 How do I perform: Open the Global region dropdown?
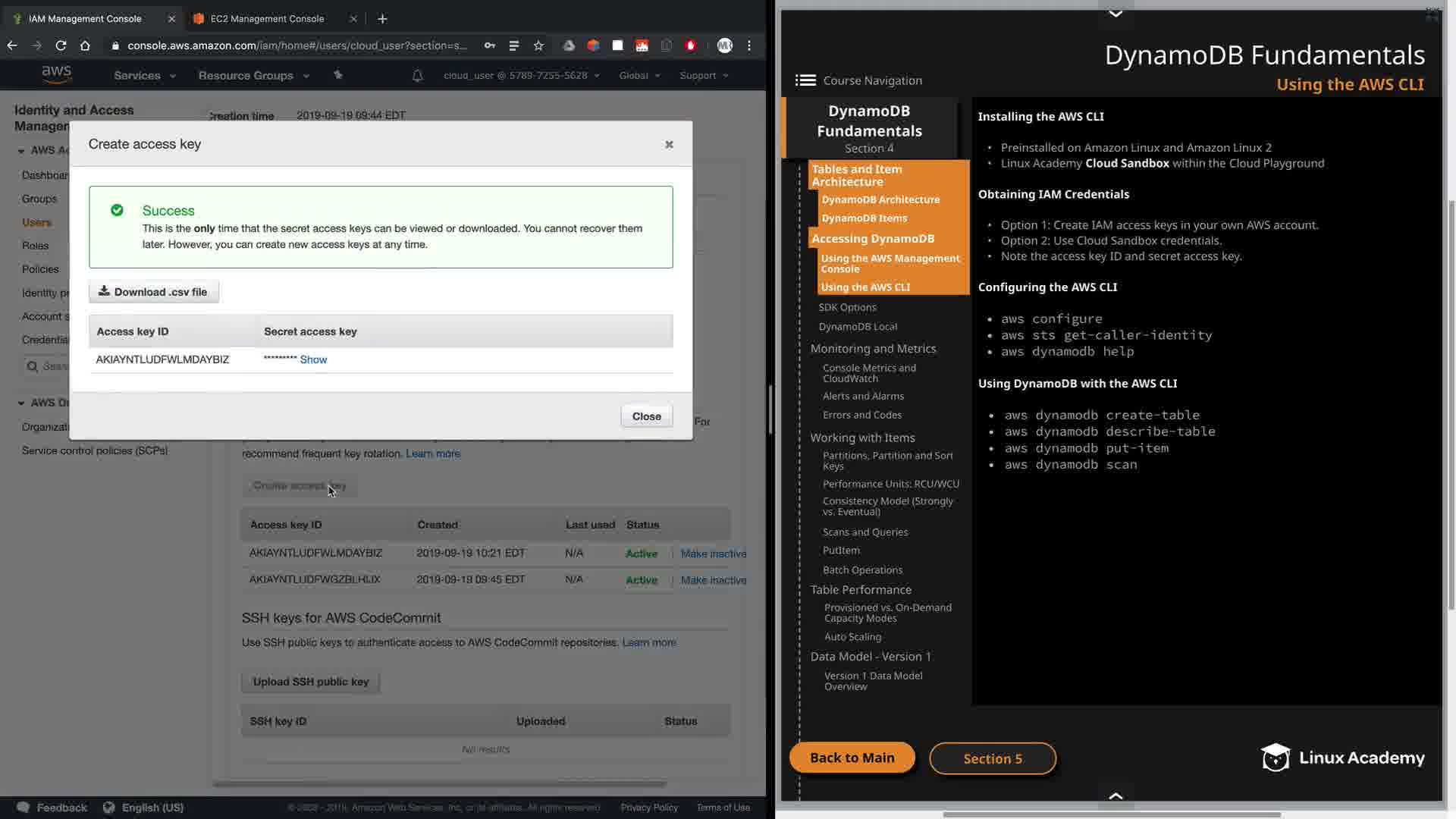click(x=639, y=75)
